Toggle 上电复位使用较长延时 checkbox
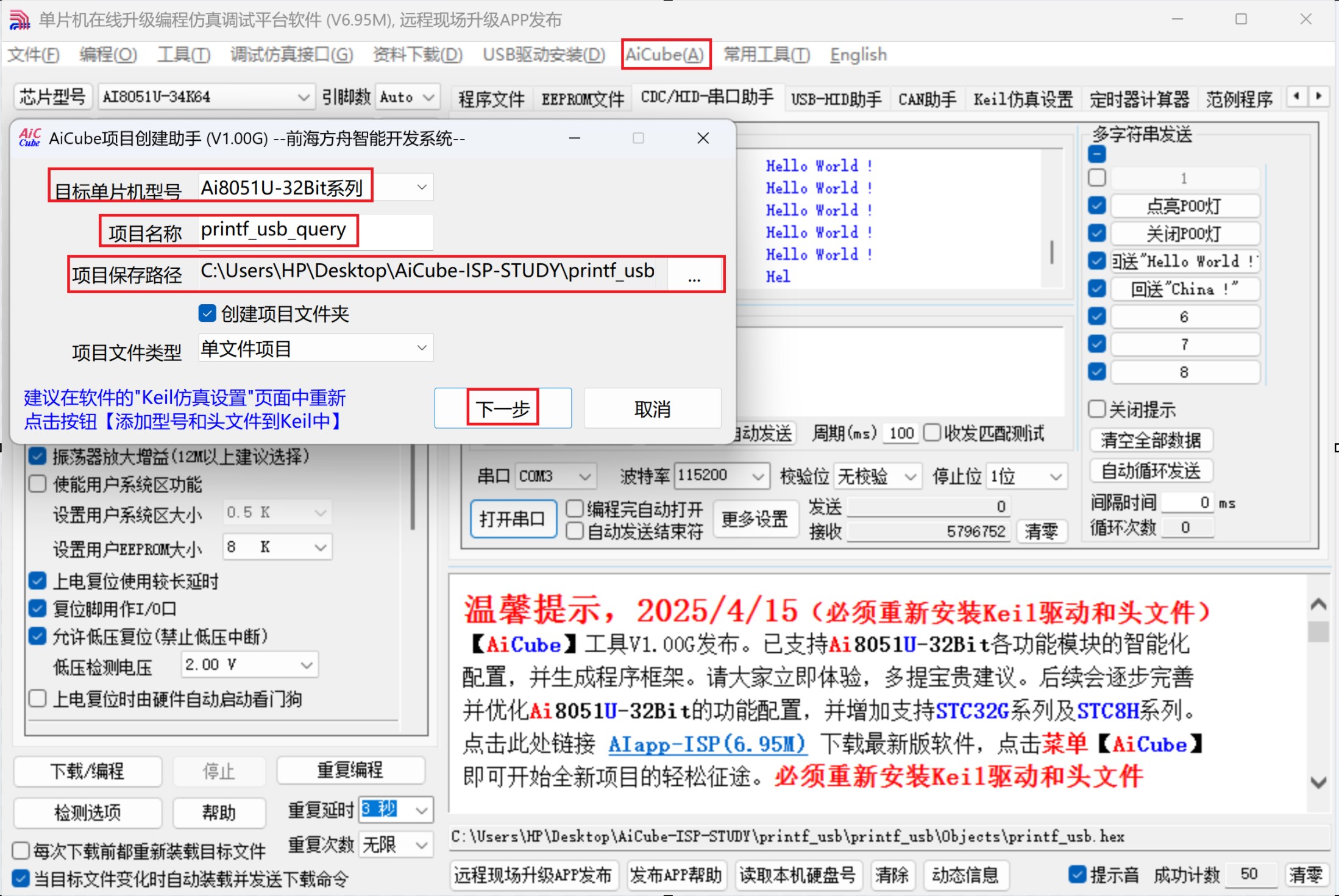The image size is (1339, 896). 37,581
